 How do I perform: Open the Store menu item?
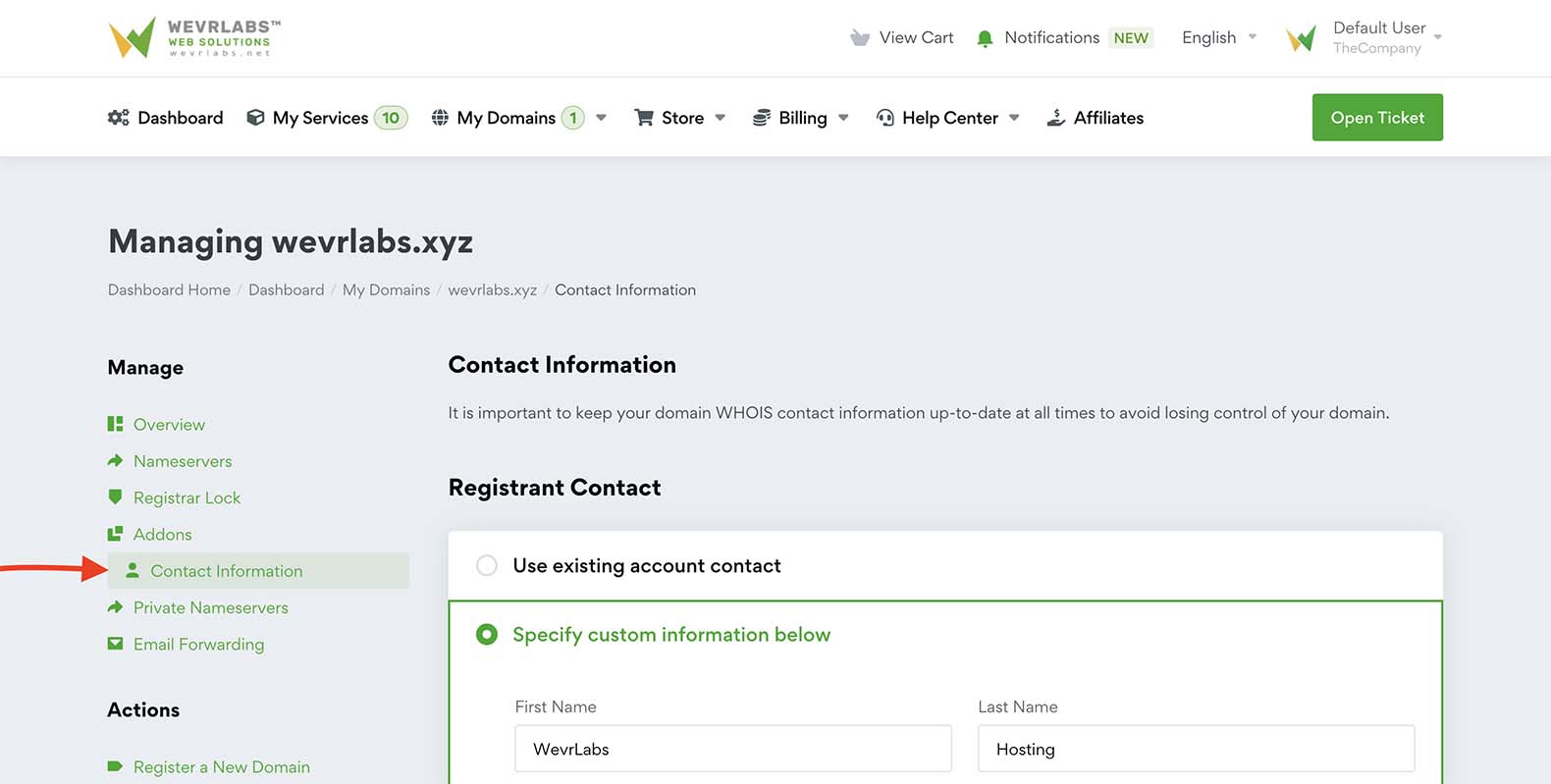(x=682, y=118)
